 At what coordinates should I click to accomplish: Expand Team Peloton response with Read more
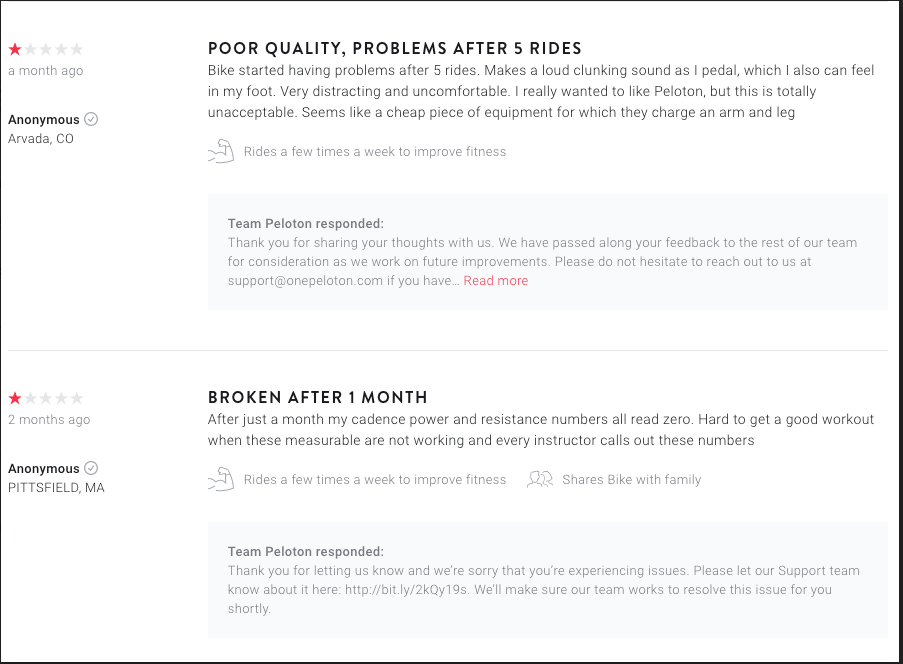[496, 280]
